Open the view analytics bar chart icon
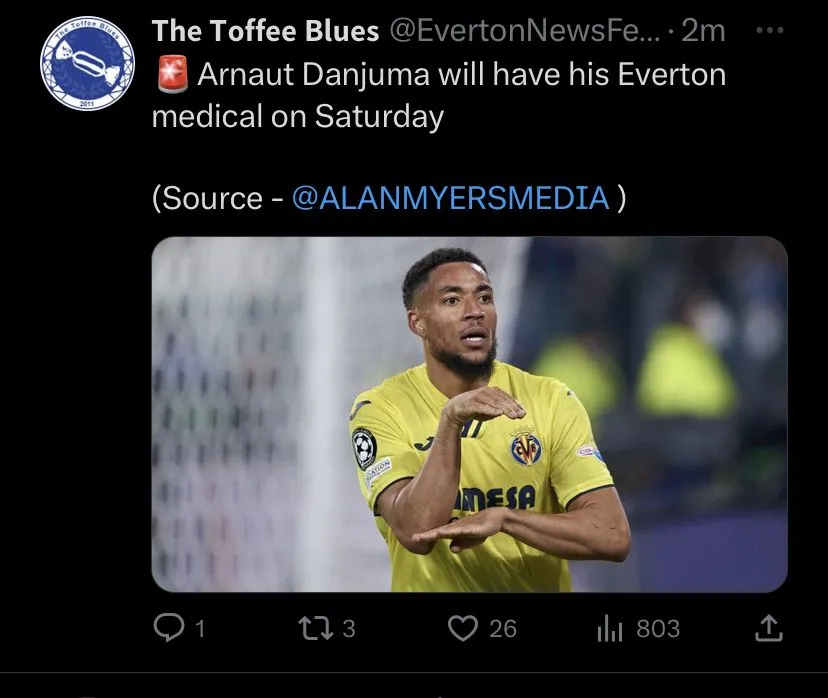The image size is (828, 698). click(x=610, y=628)
